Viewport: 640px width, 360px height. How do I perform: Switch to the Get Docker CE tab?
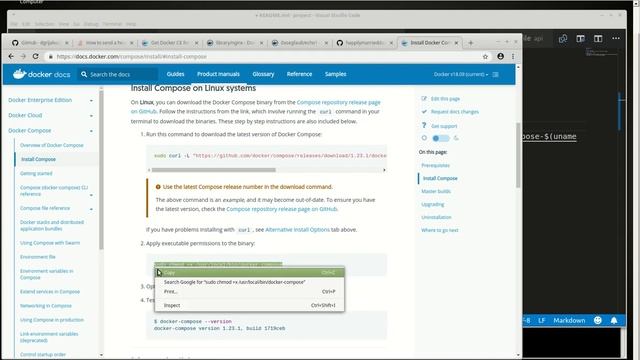click(170, 42)
